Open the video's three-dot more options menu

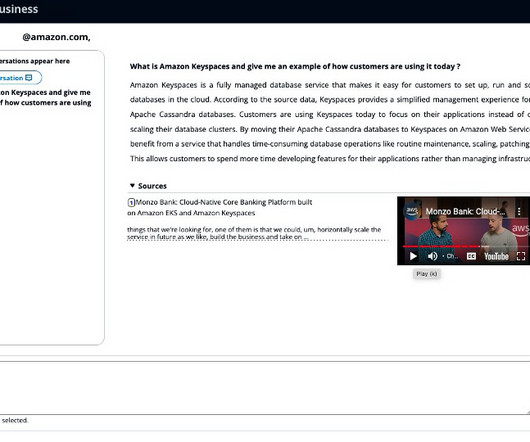click(x=519, y=212)
